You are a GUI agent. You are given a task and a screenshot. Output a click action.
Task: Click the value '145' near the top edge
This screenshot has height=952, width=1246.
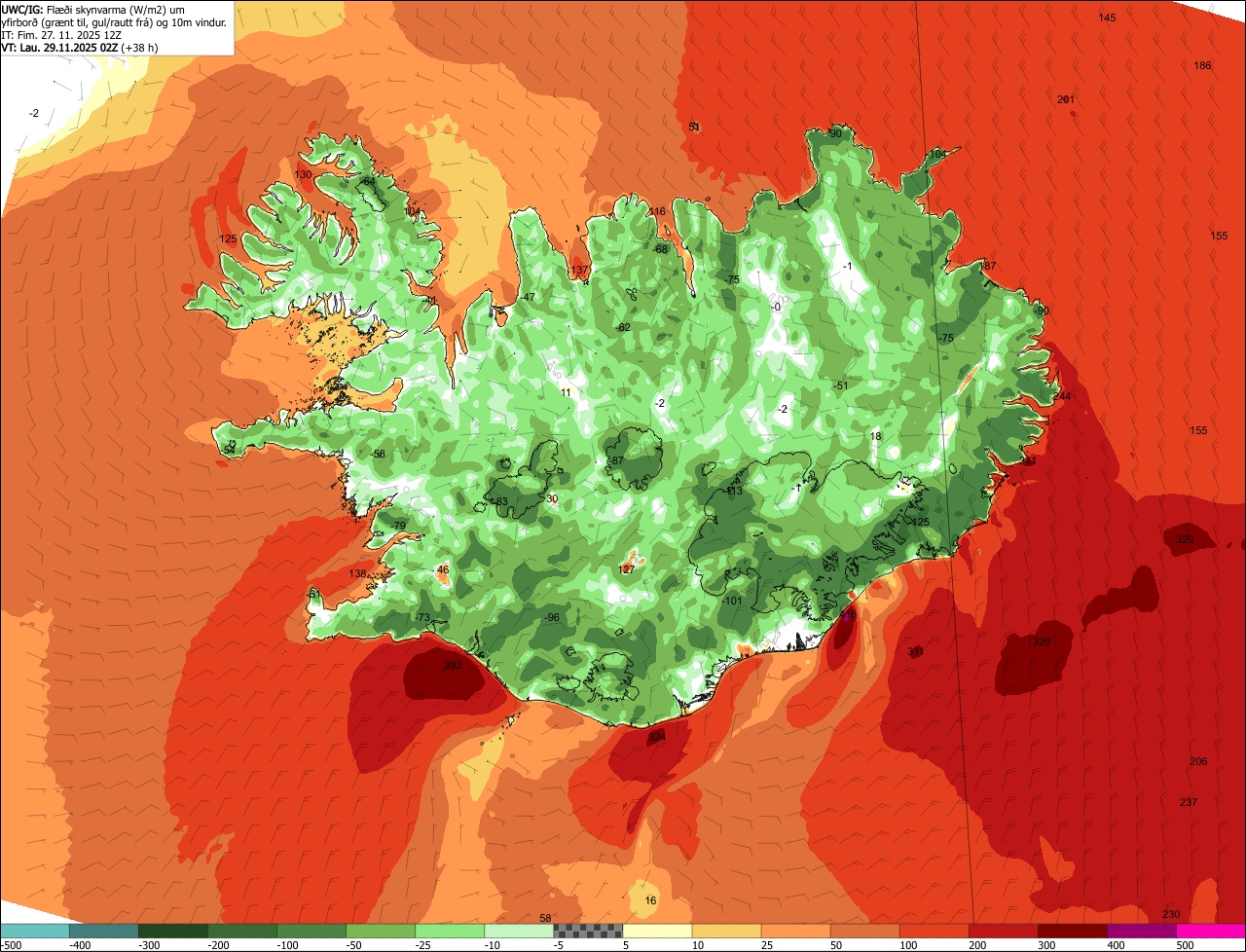pos(1108,18)
